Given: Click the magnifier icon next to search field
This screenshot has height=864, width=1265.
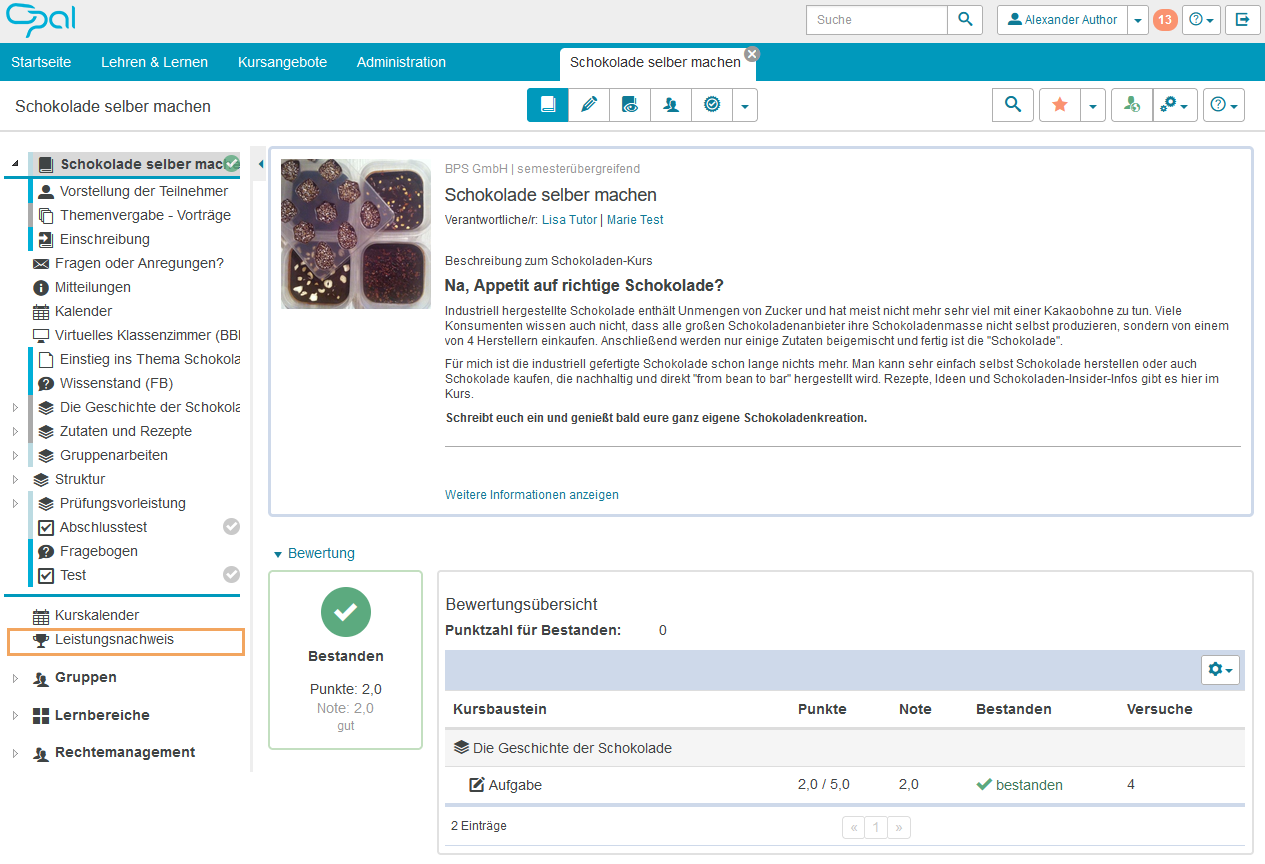Looking at the screenshot, I should pyautogui.click(x=965, y=20).
